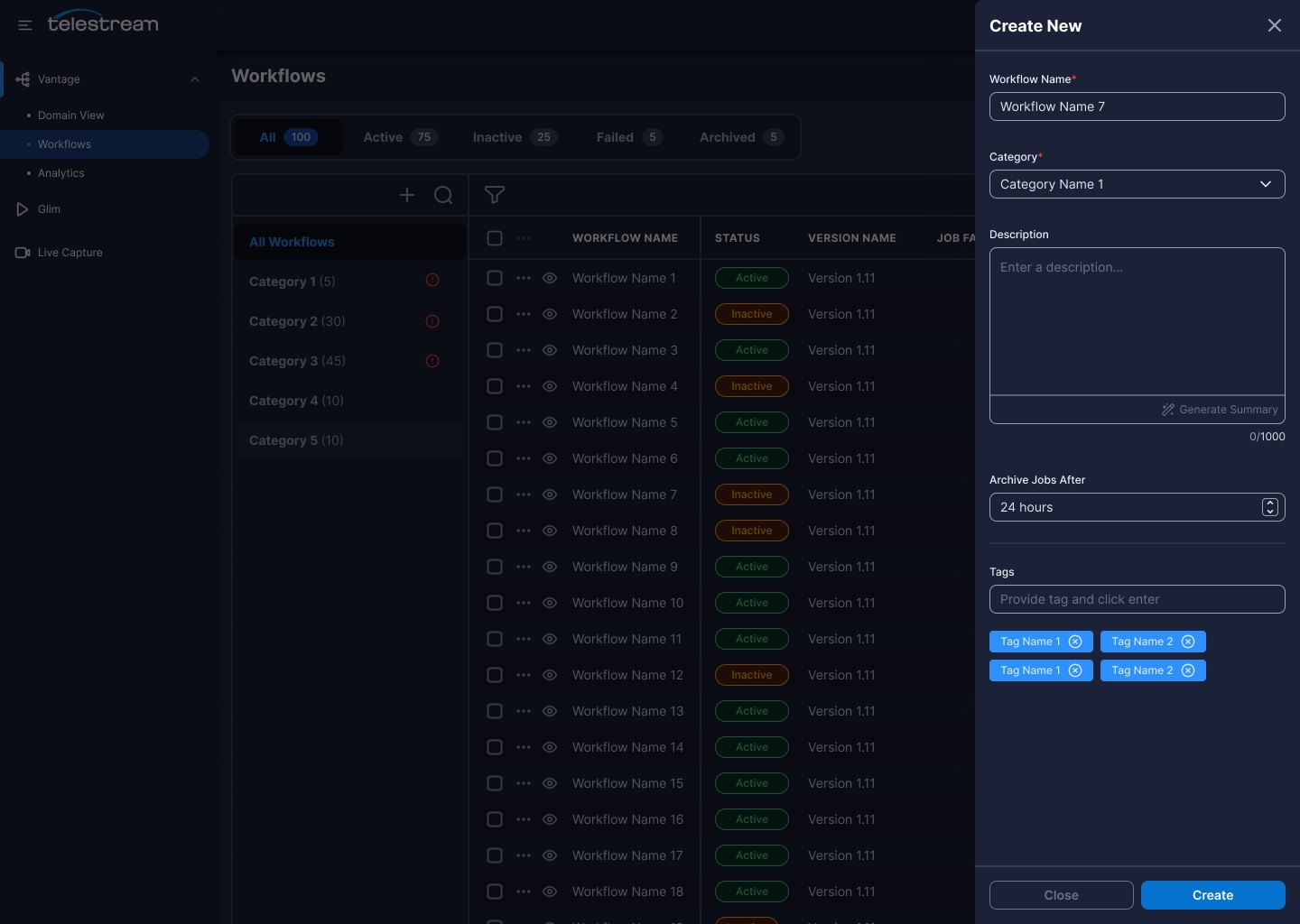Click the warning icon beside Category 3
Image resolution: width=1300 pixels, height=924 pixels.
pyautogui.click(x=432, y=360)
